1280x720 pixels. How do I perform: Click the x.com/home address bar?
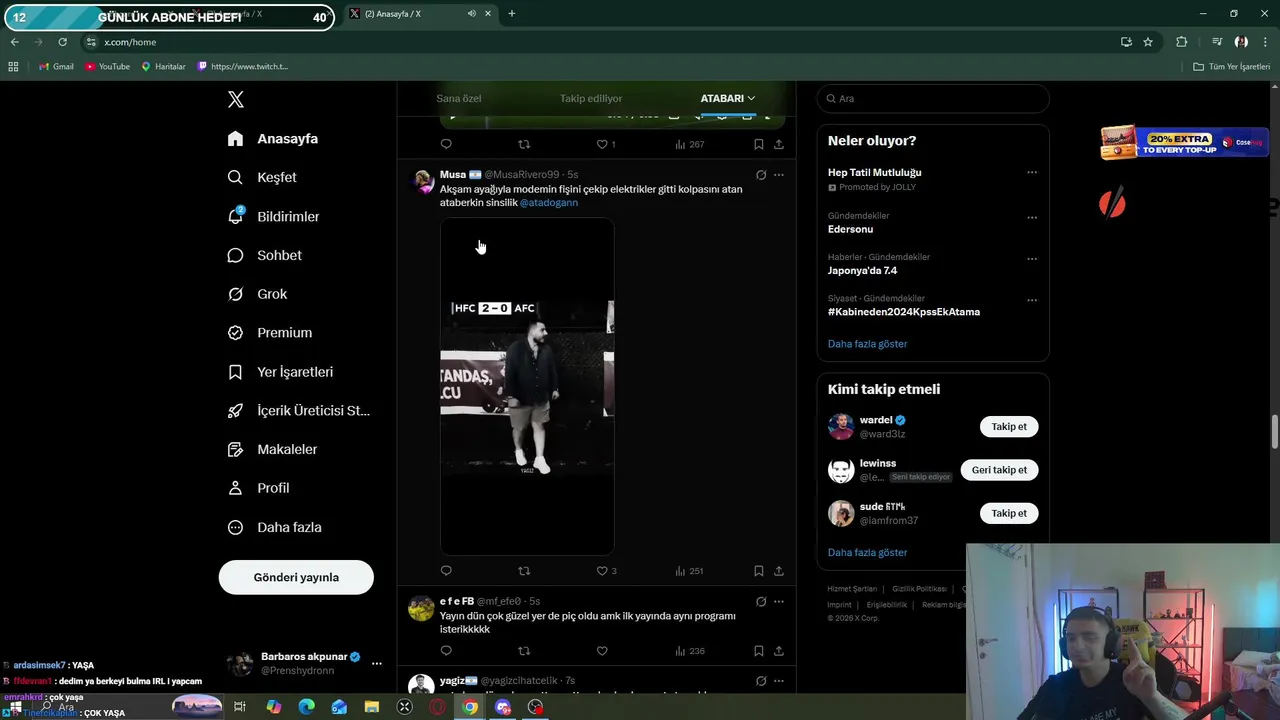coord(600,42)
